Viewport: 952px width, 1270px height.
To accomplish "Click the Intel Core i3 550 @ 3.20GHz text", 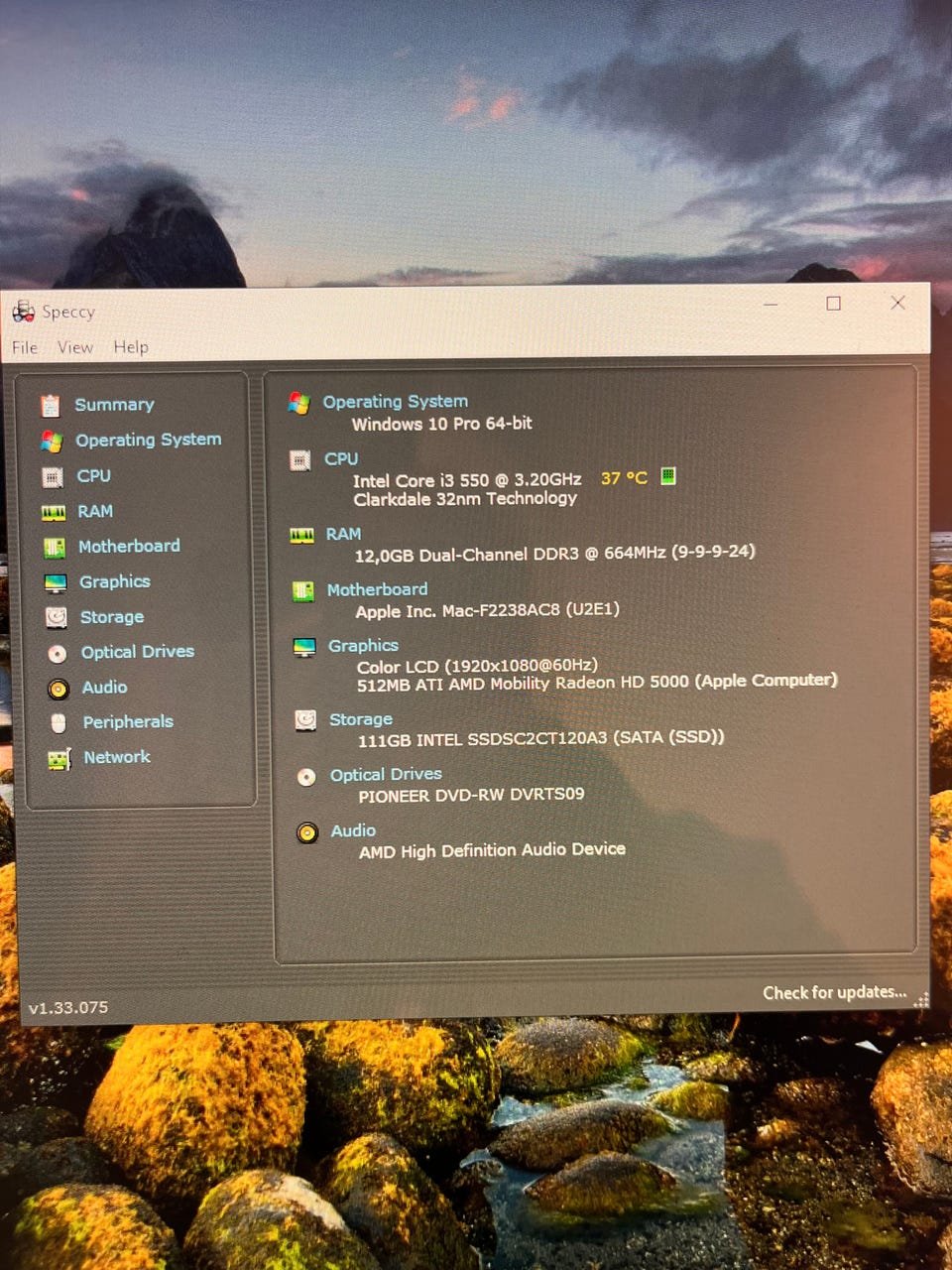I will [x=467, y=480].
